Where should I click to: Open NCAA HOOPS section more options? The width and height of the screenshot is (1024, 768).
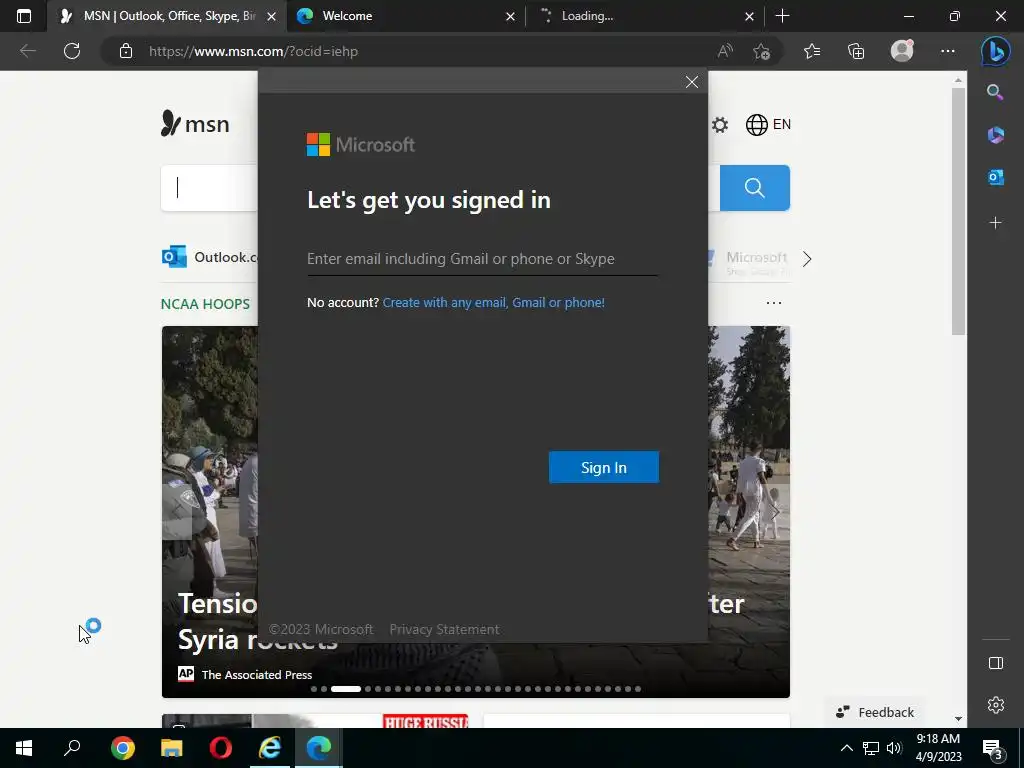(x=774, y=303)
